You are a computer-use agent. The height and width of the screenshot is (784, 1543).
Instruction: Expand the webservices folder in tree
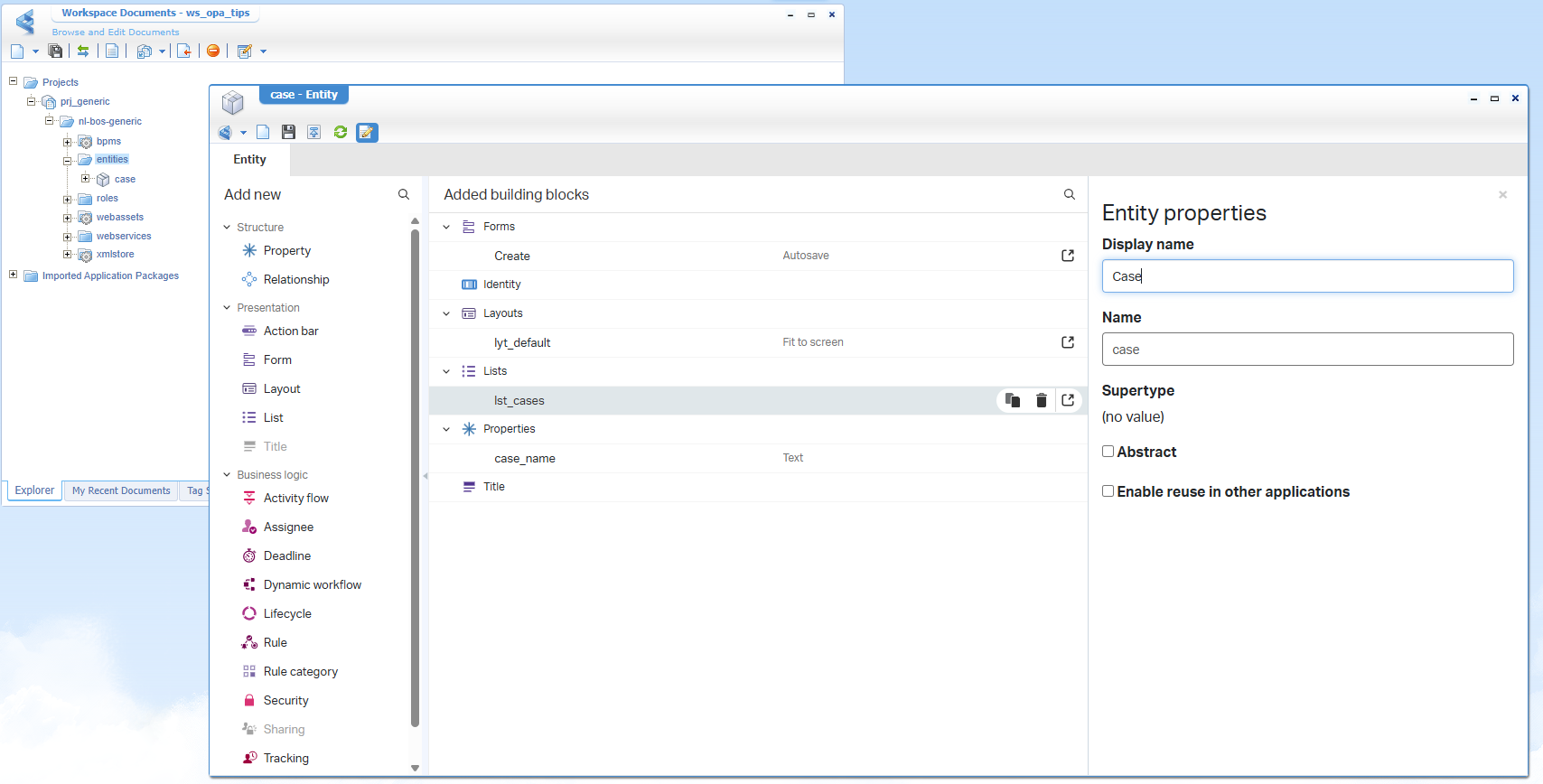[x=67, y=237]
